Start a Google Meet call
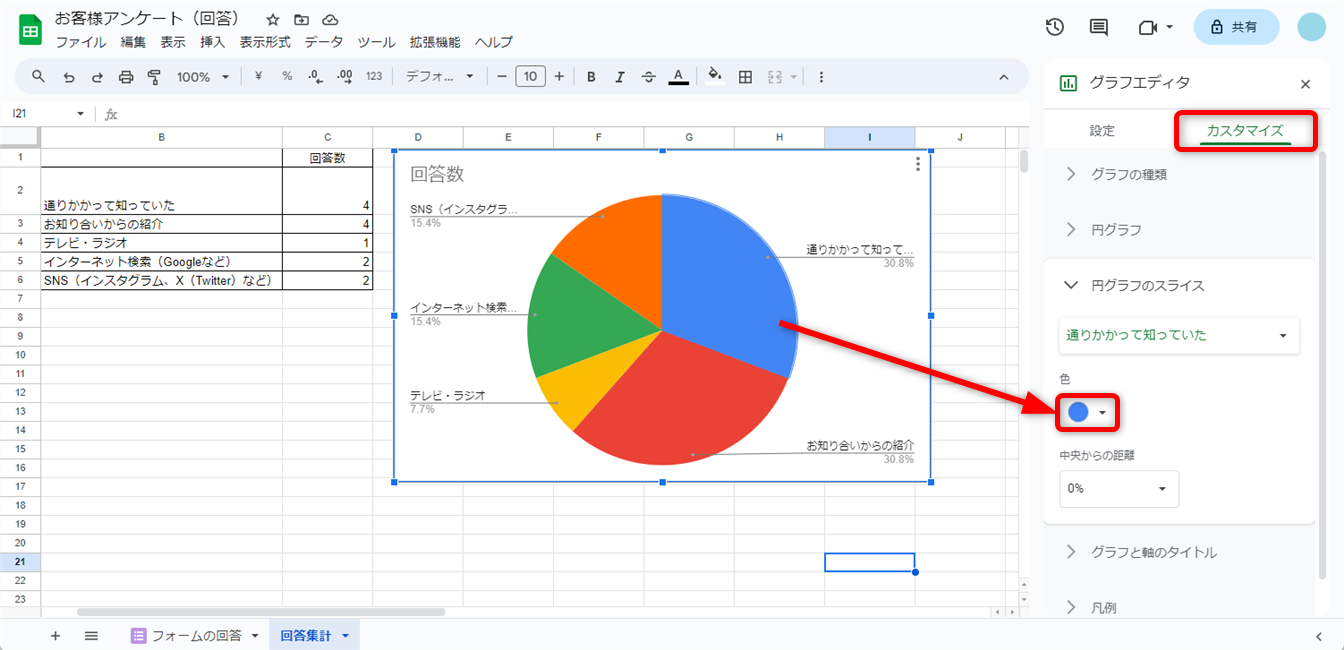Screen dimensions: 1344x650 coord(1148,28)
